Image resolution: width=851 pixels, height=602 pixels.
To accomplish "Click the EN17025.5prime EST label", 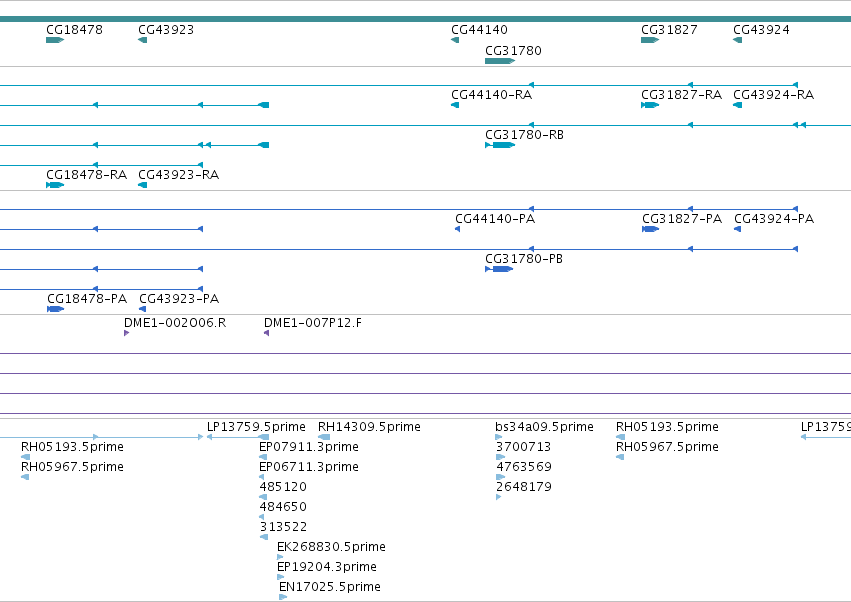I will click(330, 587).
